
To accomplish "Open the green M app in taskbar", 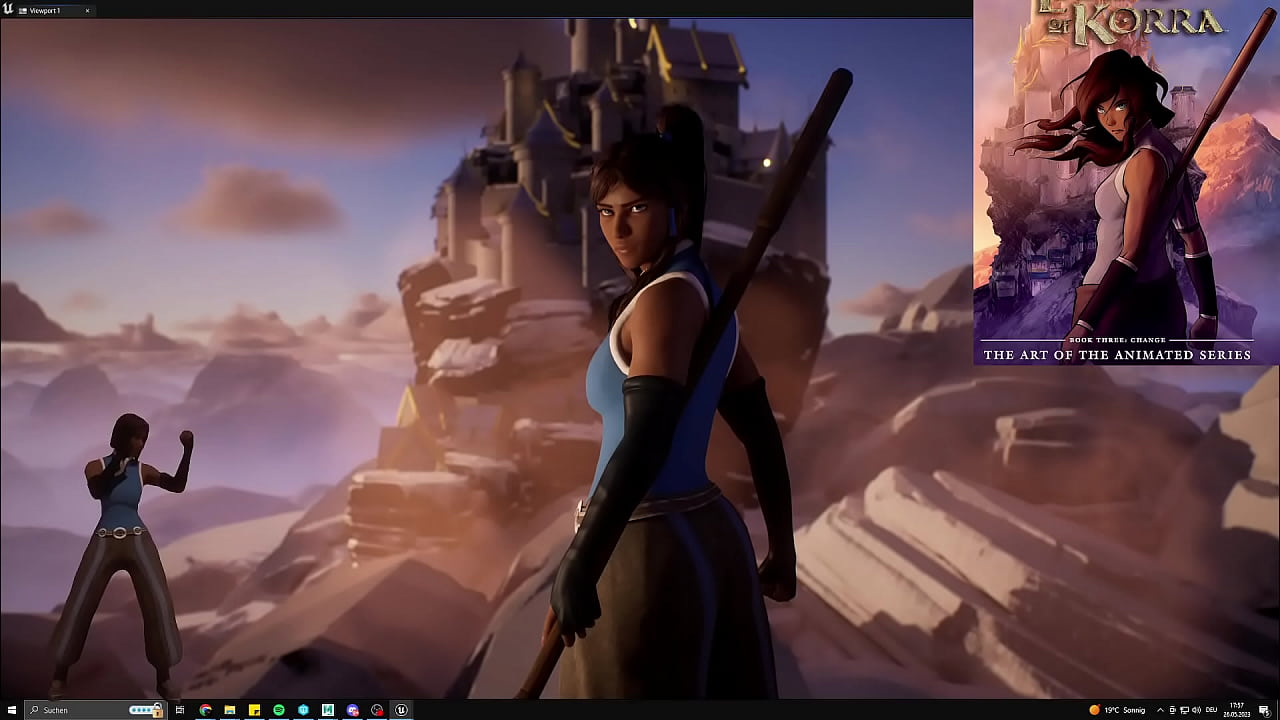I will click(x=328, y=710).
